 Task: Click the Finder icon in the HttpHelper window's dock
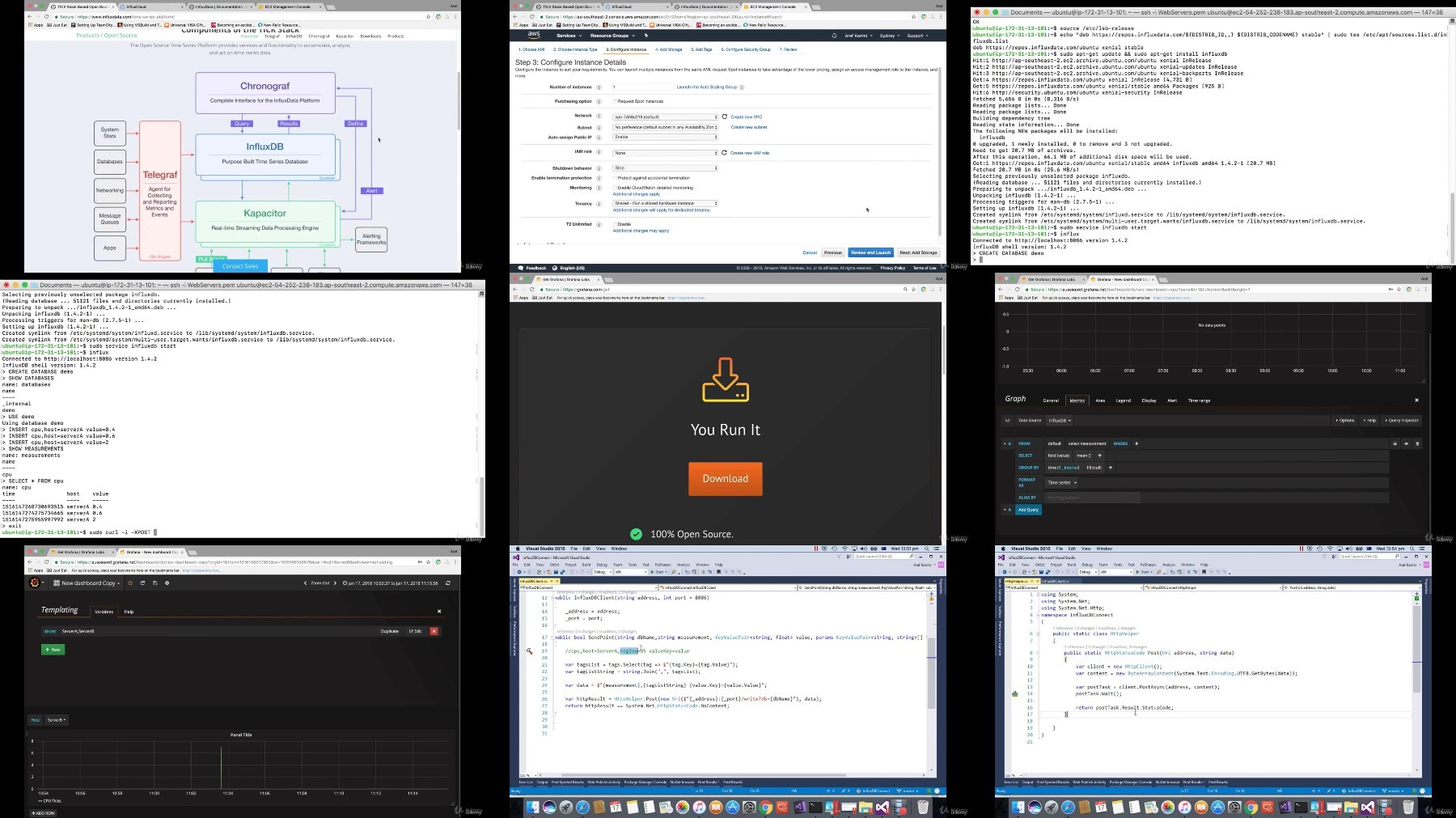coord(1018,807)
